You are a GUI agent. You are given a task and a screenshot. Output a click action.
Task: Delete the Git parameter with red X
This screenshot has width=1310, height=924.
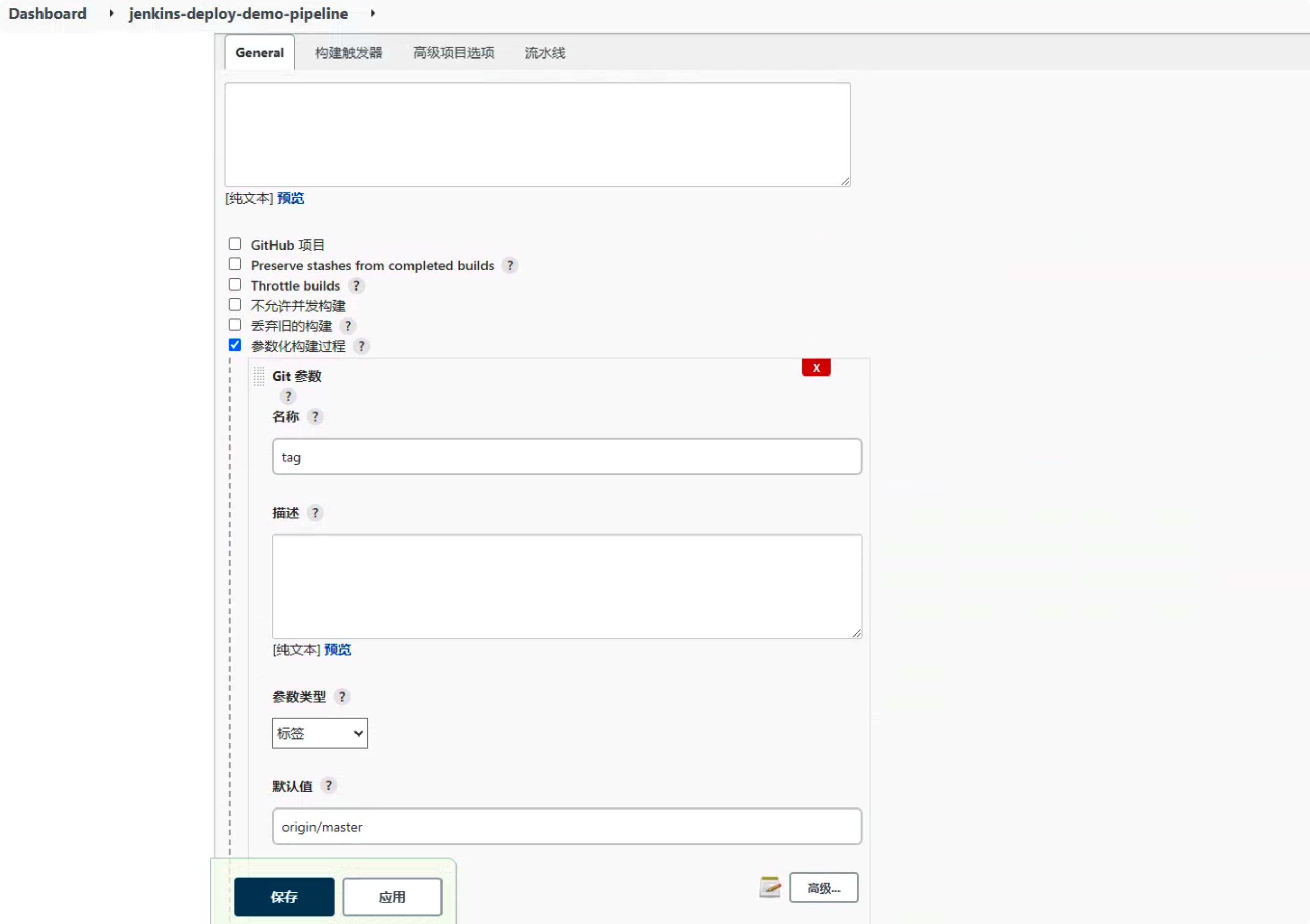[x=816, y=368]
